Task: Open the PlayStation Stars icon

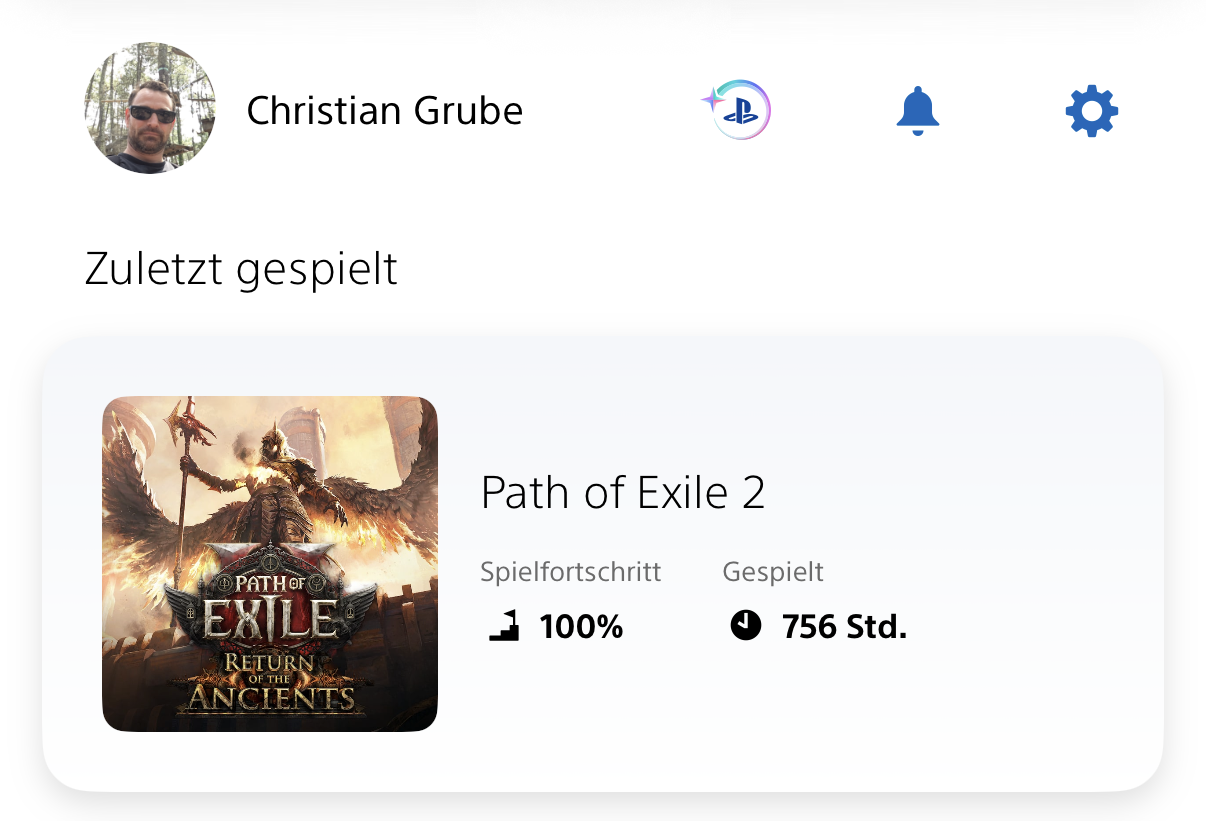Action: coord(737,109)
